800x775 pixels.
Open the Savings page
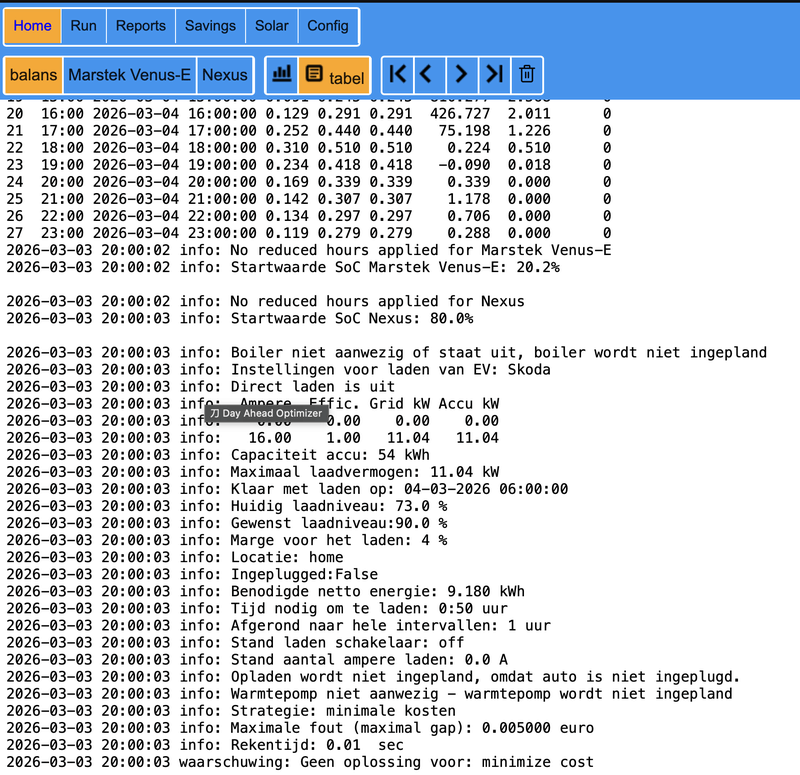pyautogui.click(x=210, y=26)
